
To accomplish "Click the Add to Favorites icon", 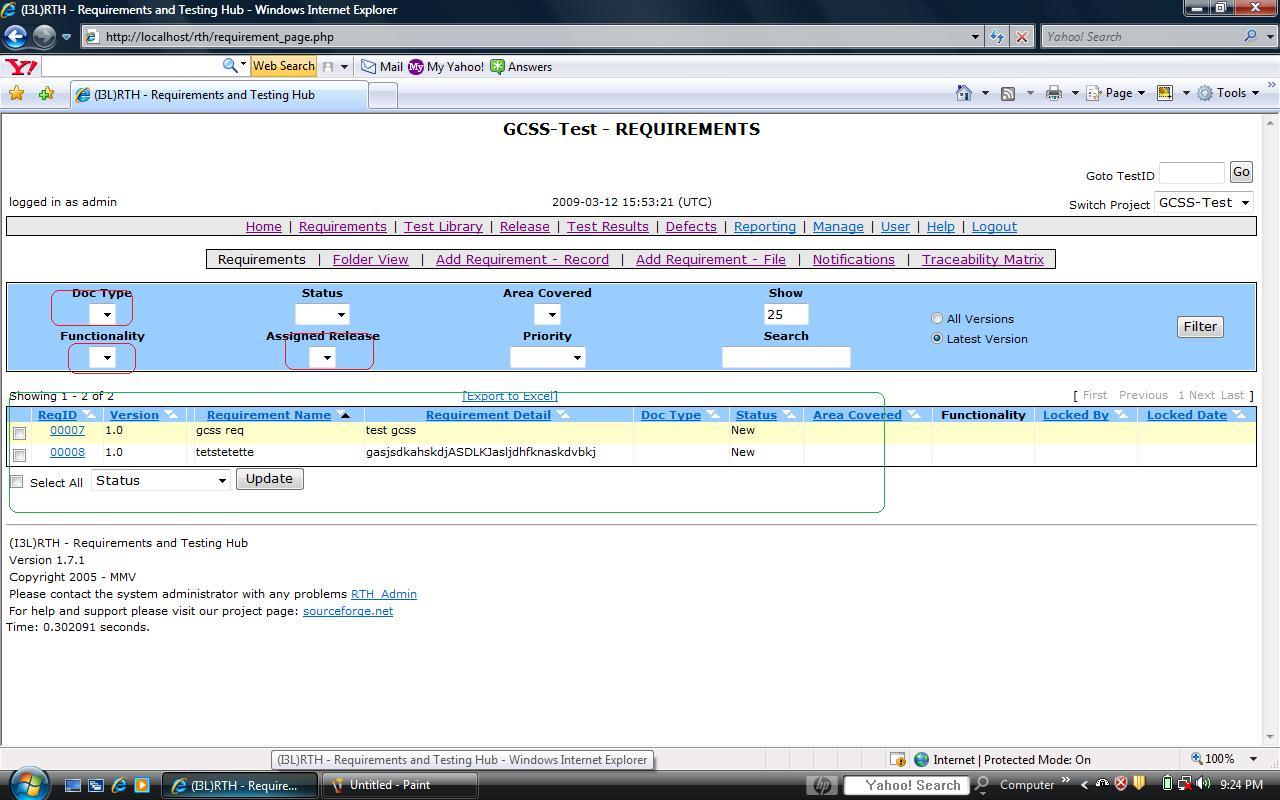I will click(46, 93).
